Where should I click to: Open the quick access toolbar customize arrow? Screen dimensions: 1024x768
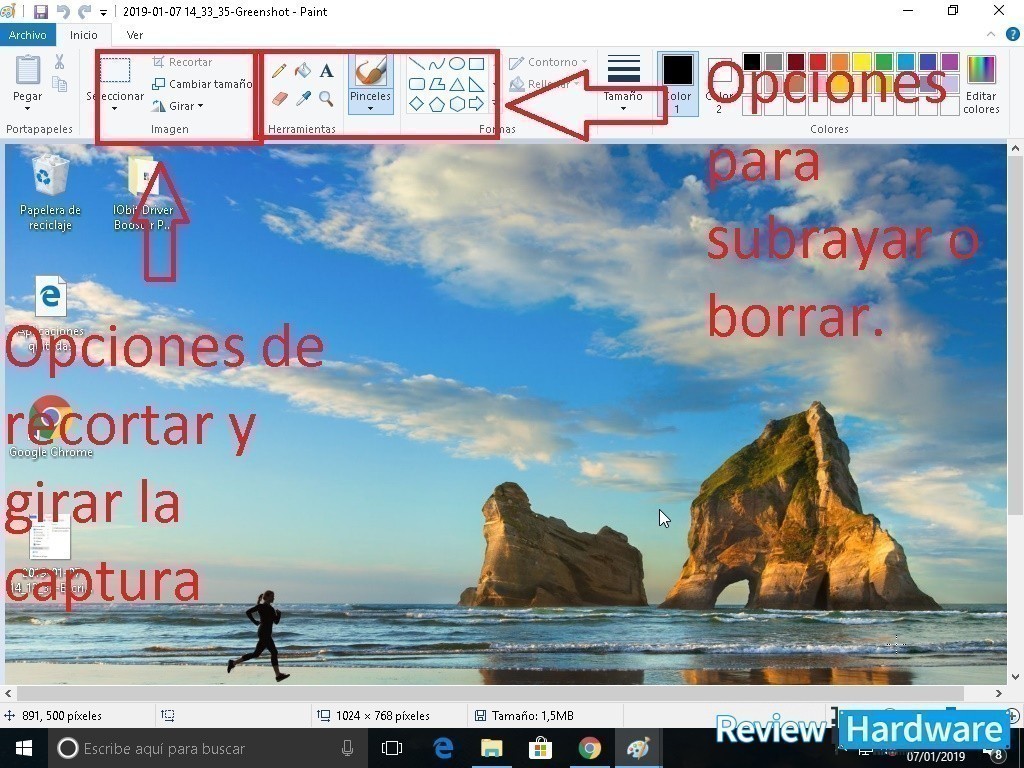103,12
